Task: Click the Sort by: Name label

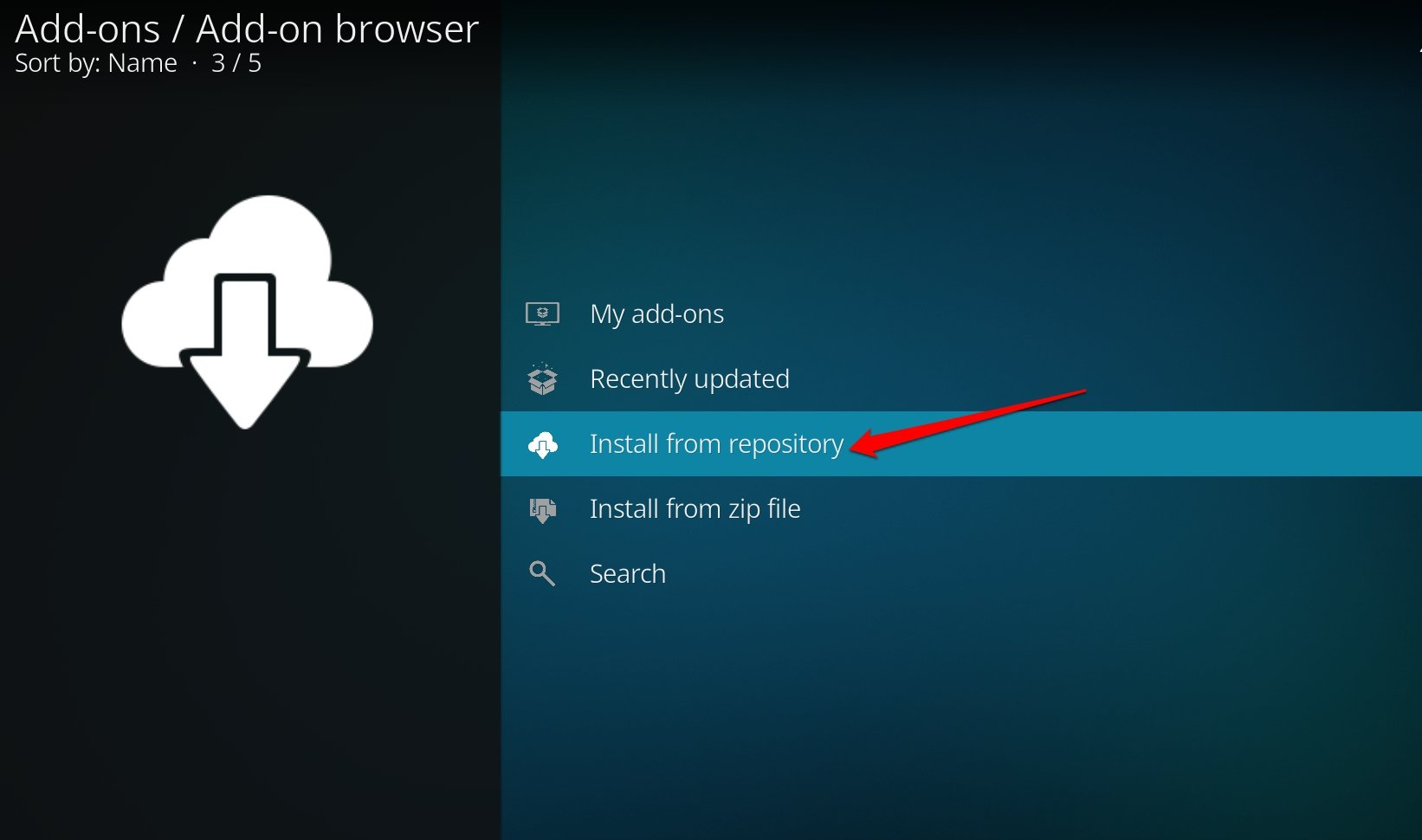Action: 96,63
